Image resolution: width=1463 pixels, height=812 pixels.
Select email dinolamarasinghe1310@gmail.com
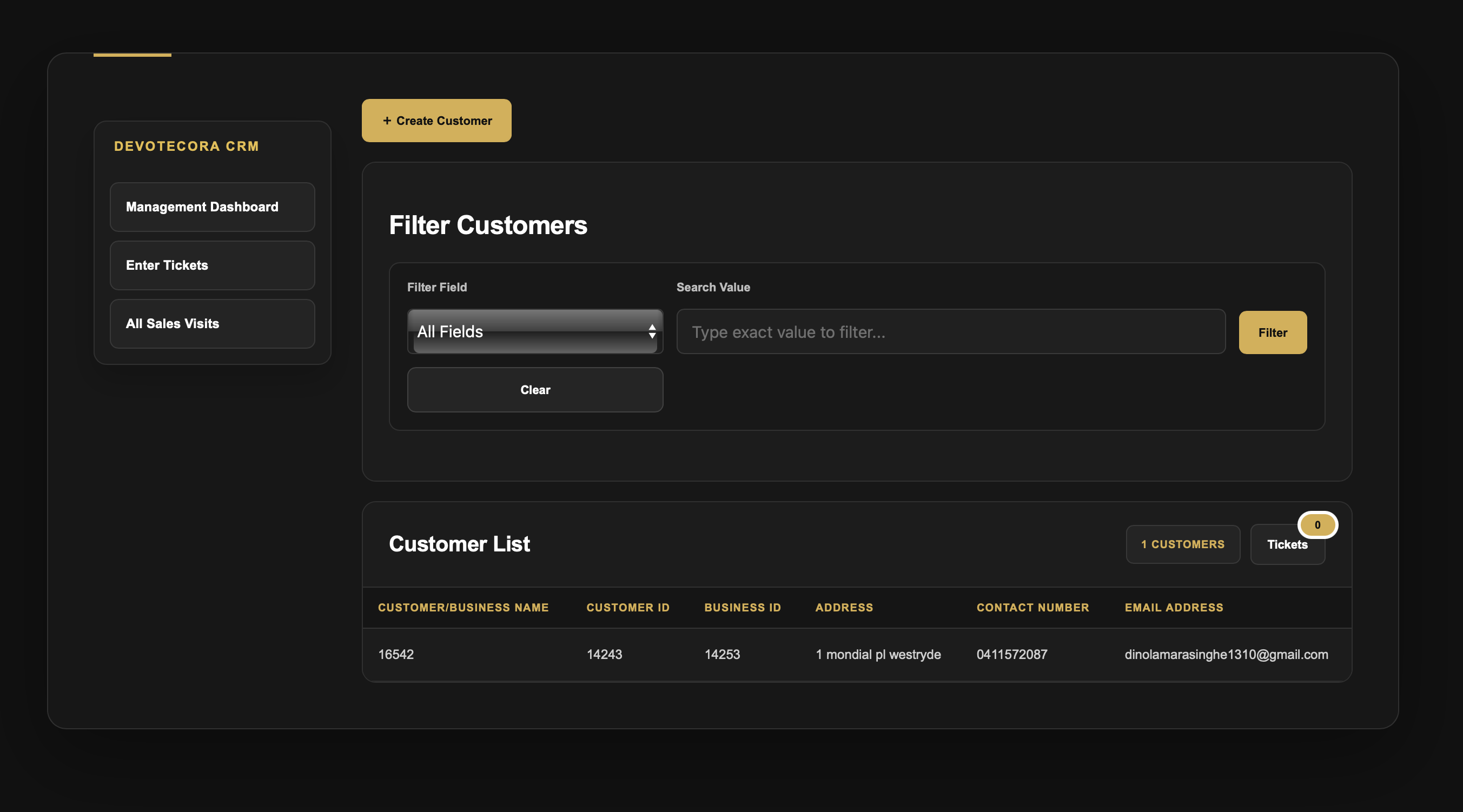pos(1226,654)
